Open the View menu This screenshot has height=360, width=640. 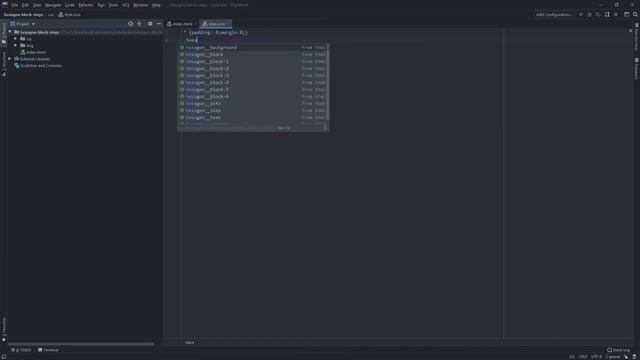(x=37, y=5)
